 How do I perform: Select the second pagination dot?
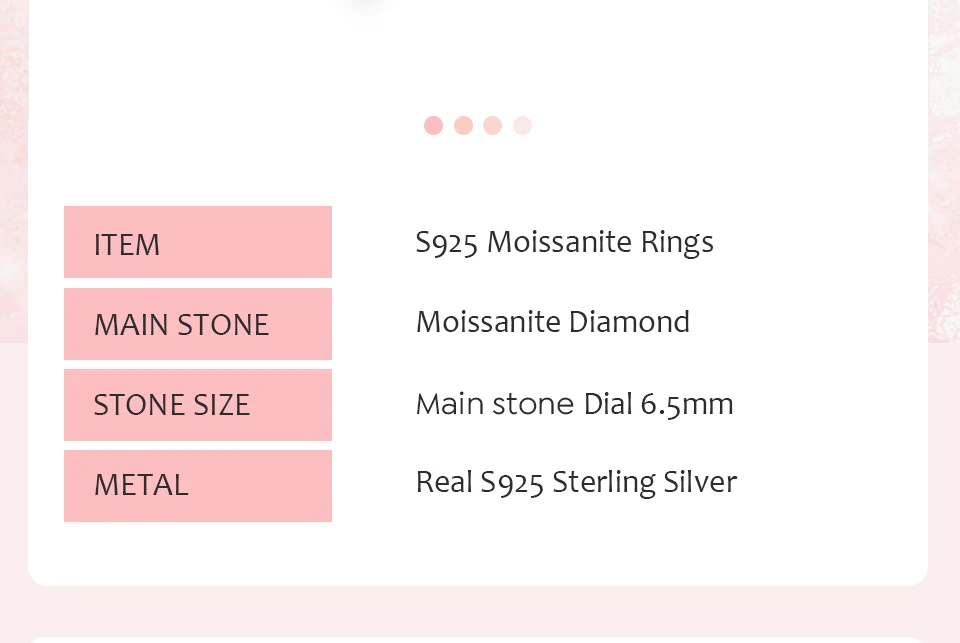point(463,125)
